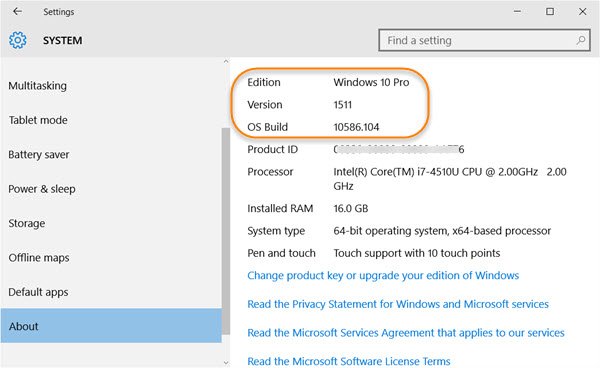Click Change product key or upgrade link
This screenshot has width=600, height=368.
383,275
